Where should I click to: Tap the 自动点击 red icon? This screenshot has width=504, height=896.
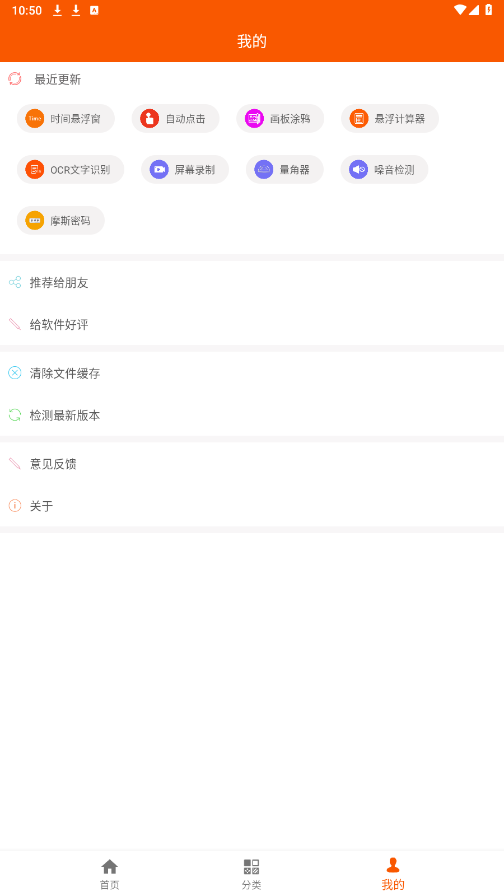click(149, 119)
